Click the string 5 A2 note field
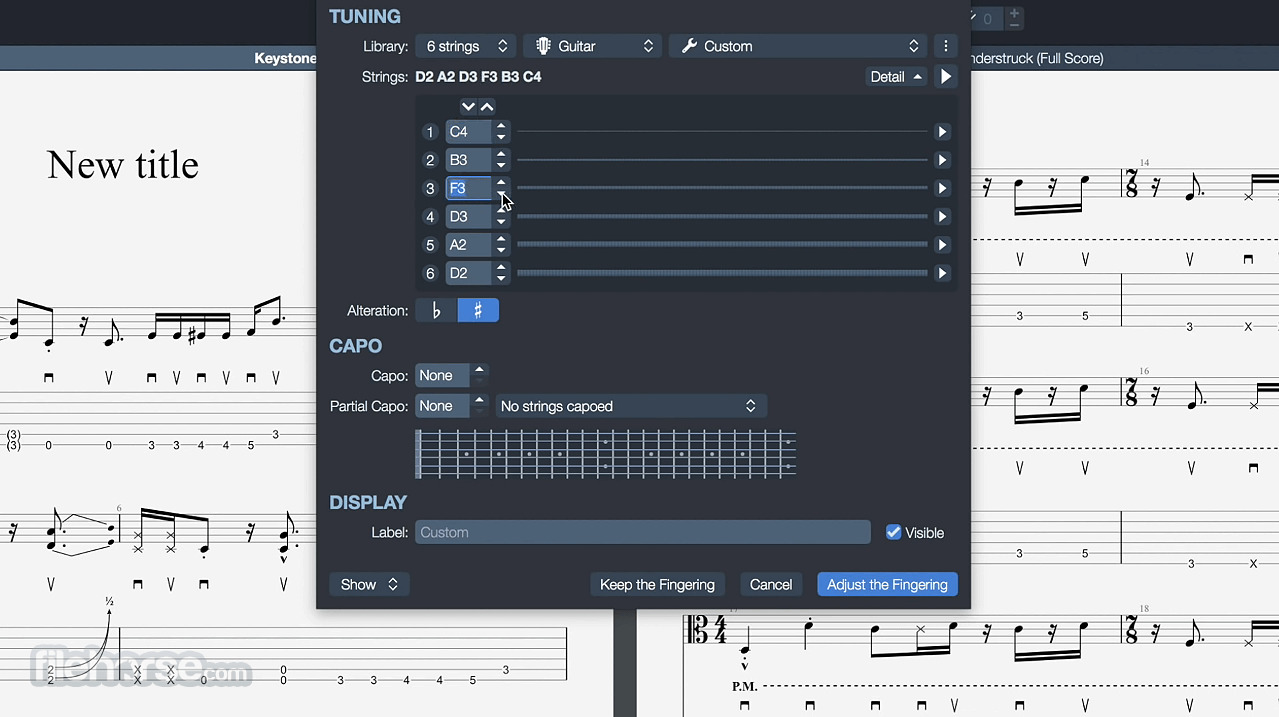 coord(468,245)
